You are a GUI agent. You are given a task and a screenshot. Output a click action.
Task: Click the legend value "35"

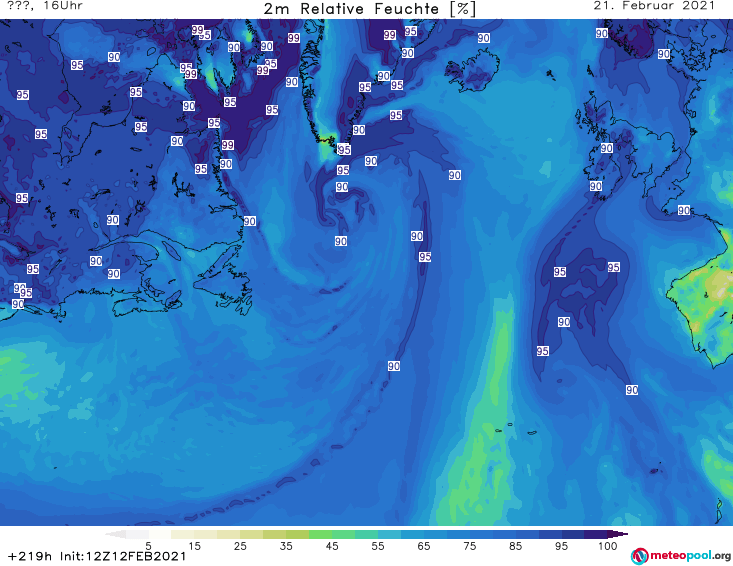286,546
